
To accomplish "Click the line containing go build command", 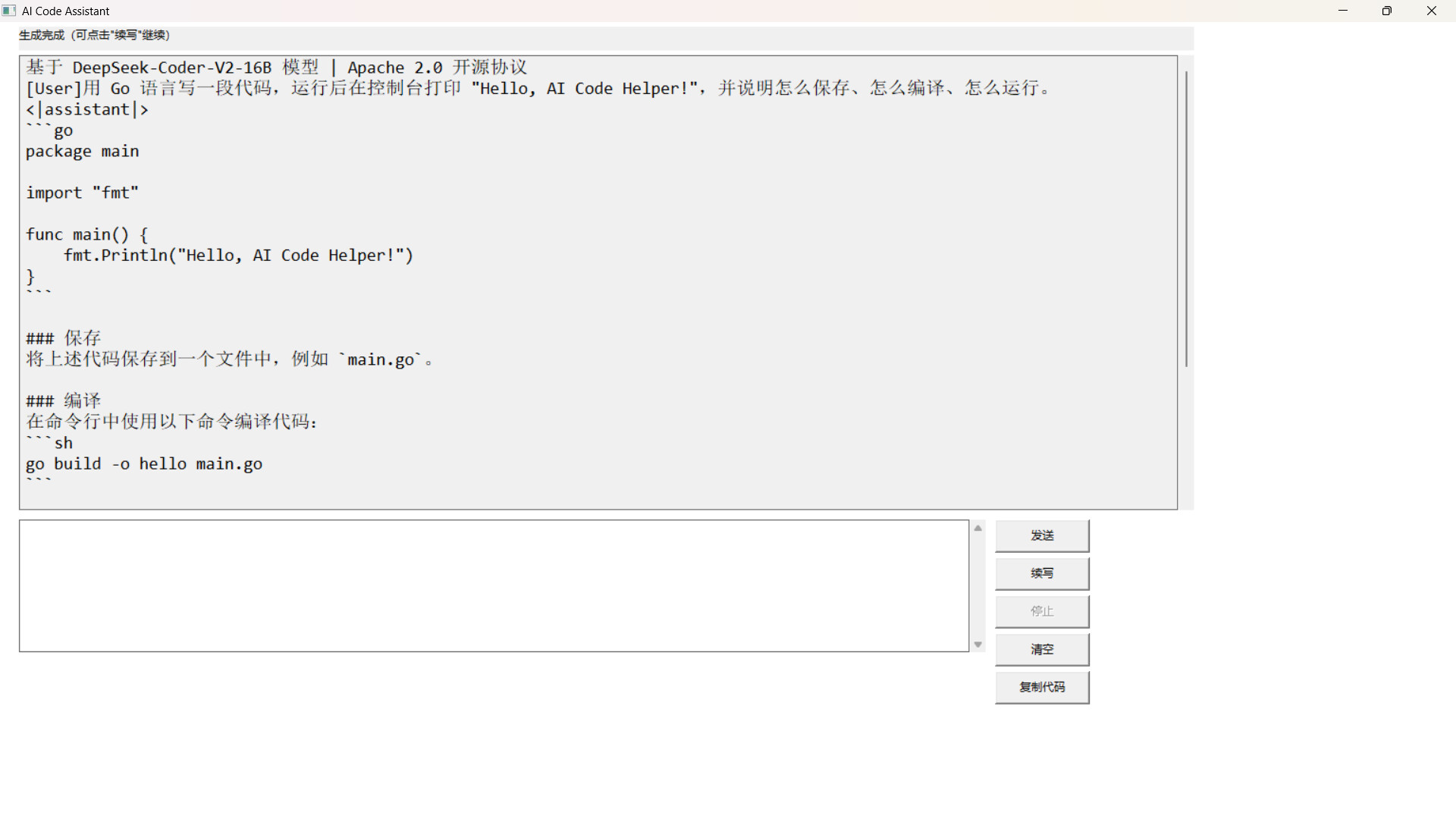I will pos(143,463).
